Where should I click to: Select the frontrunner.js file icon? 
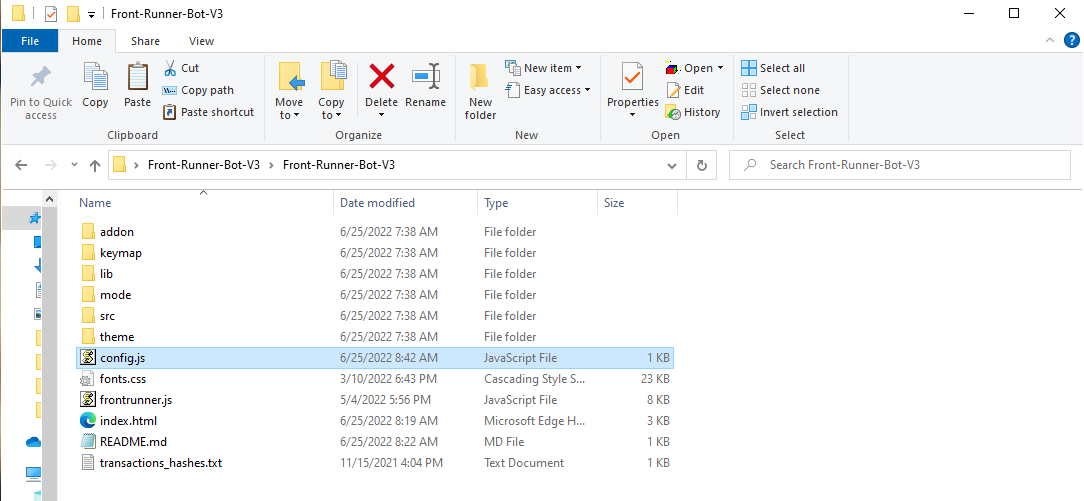tap(87, 399)
